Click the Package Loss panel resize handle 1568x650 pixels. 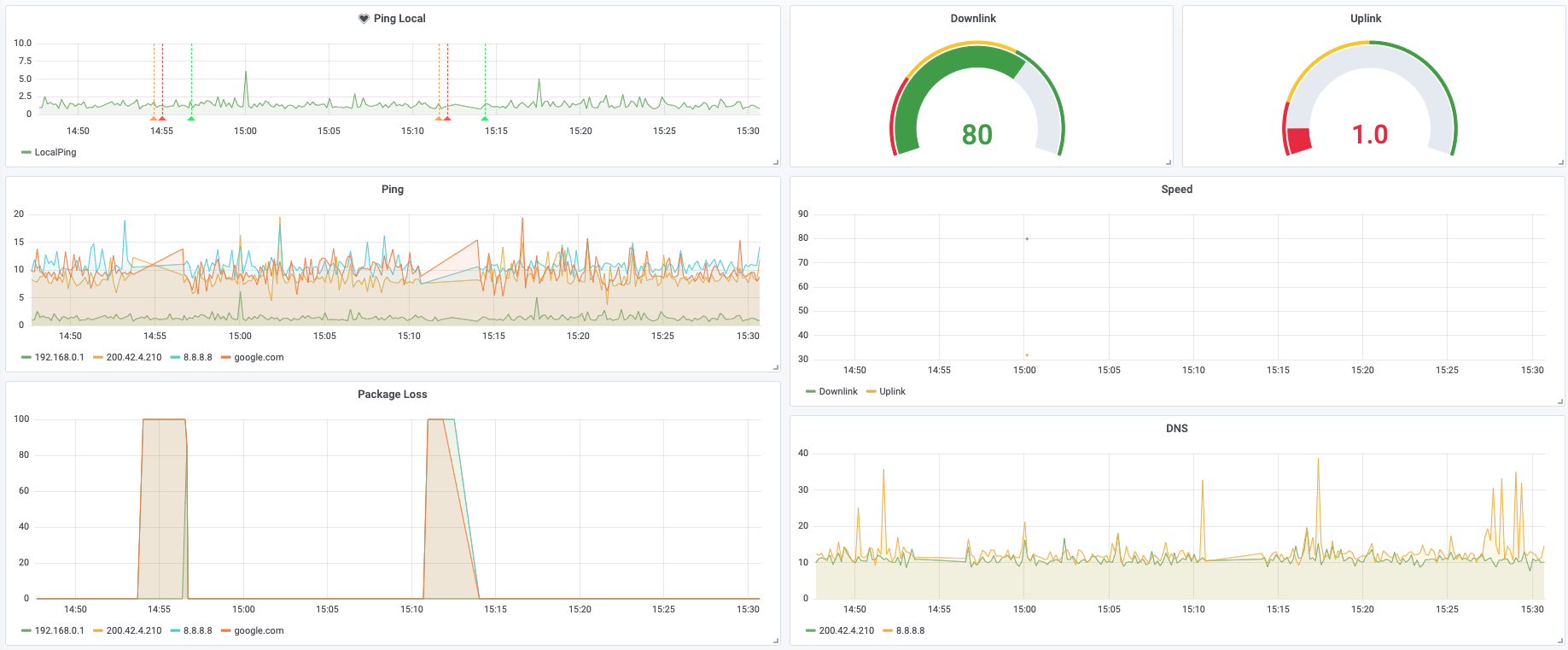tap(776, 641)
